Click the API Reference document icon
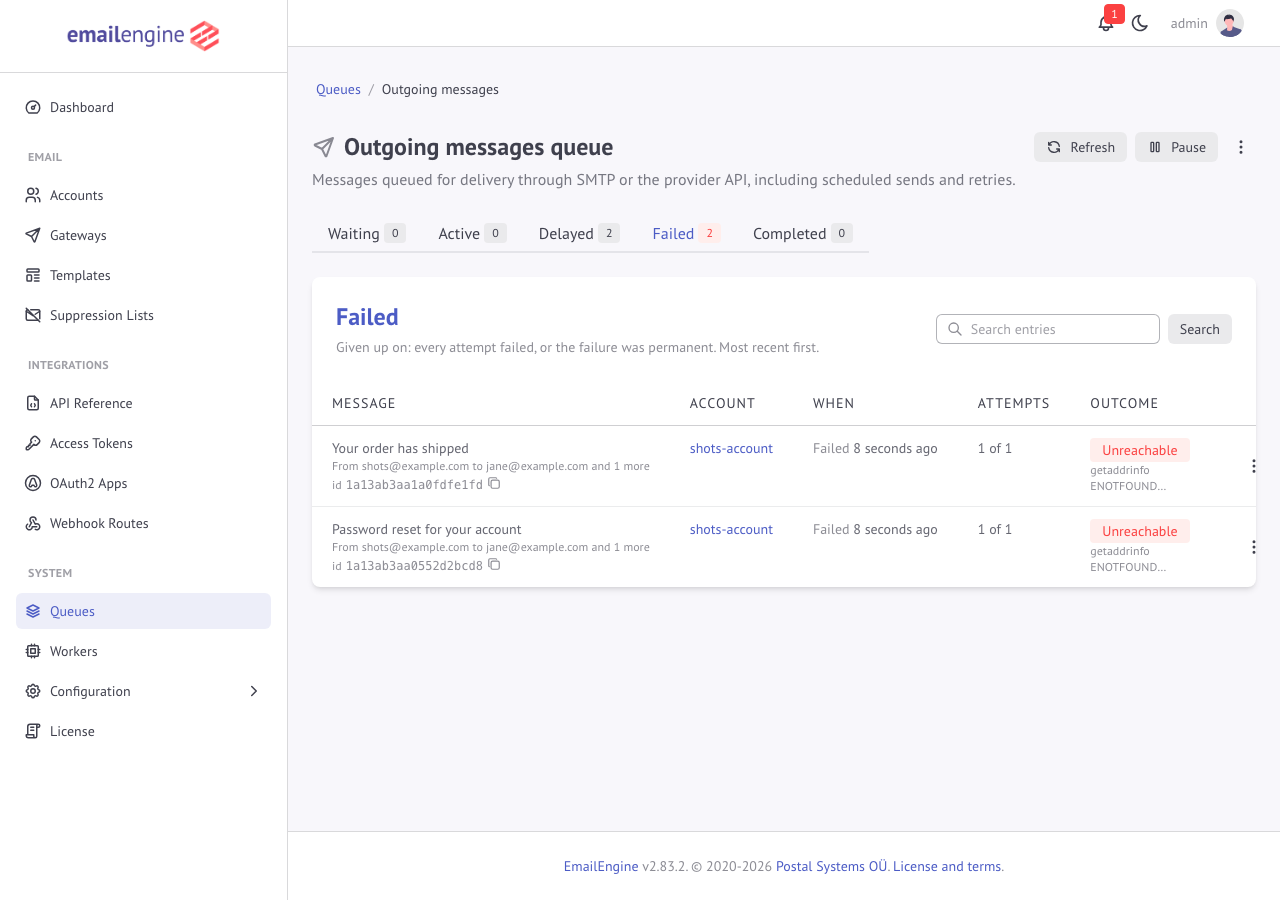The height and width of the screenshot is (900, 1280). pyautogui.click(x=33, y=403)
